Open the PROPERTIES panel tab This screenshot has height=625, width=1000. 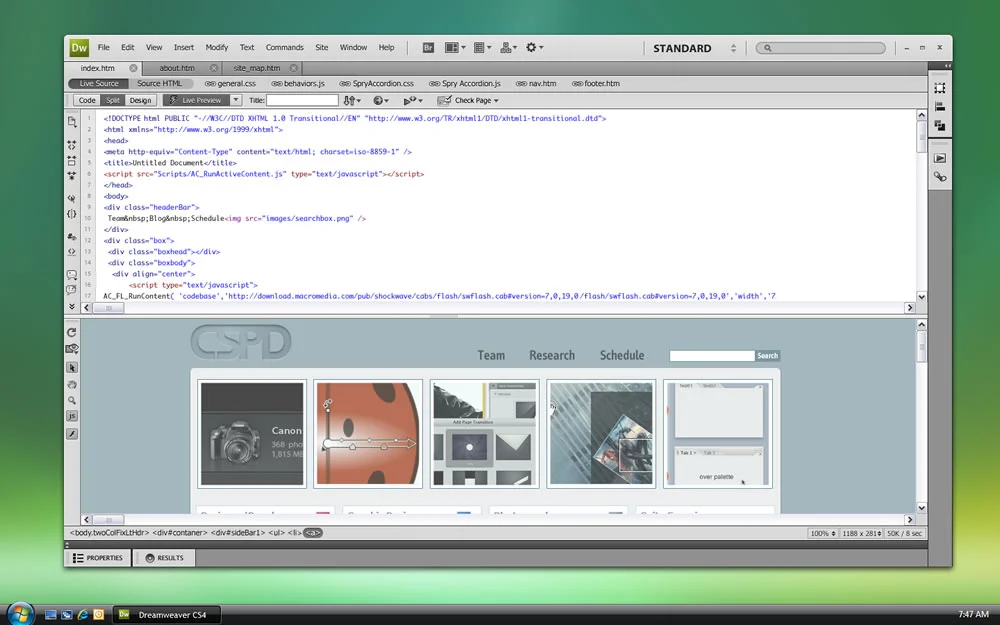coord(98,558)
